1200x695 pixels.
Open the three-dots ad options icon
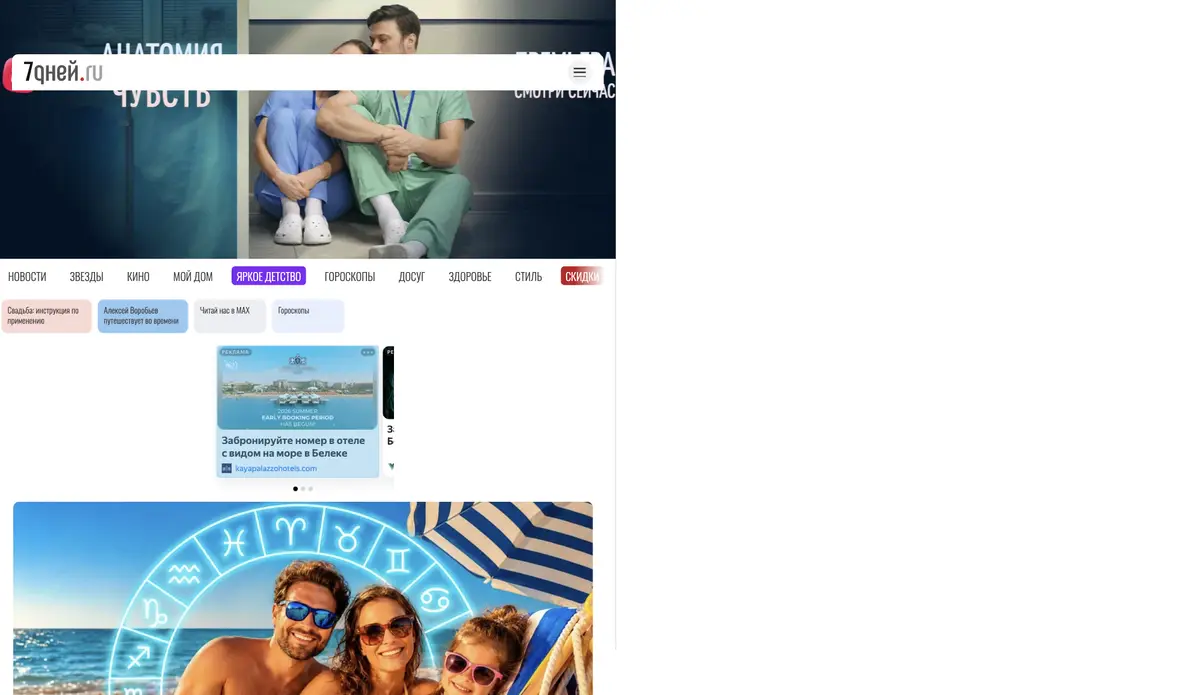click(x=368, y=352)
